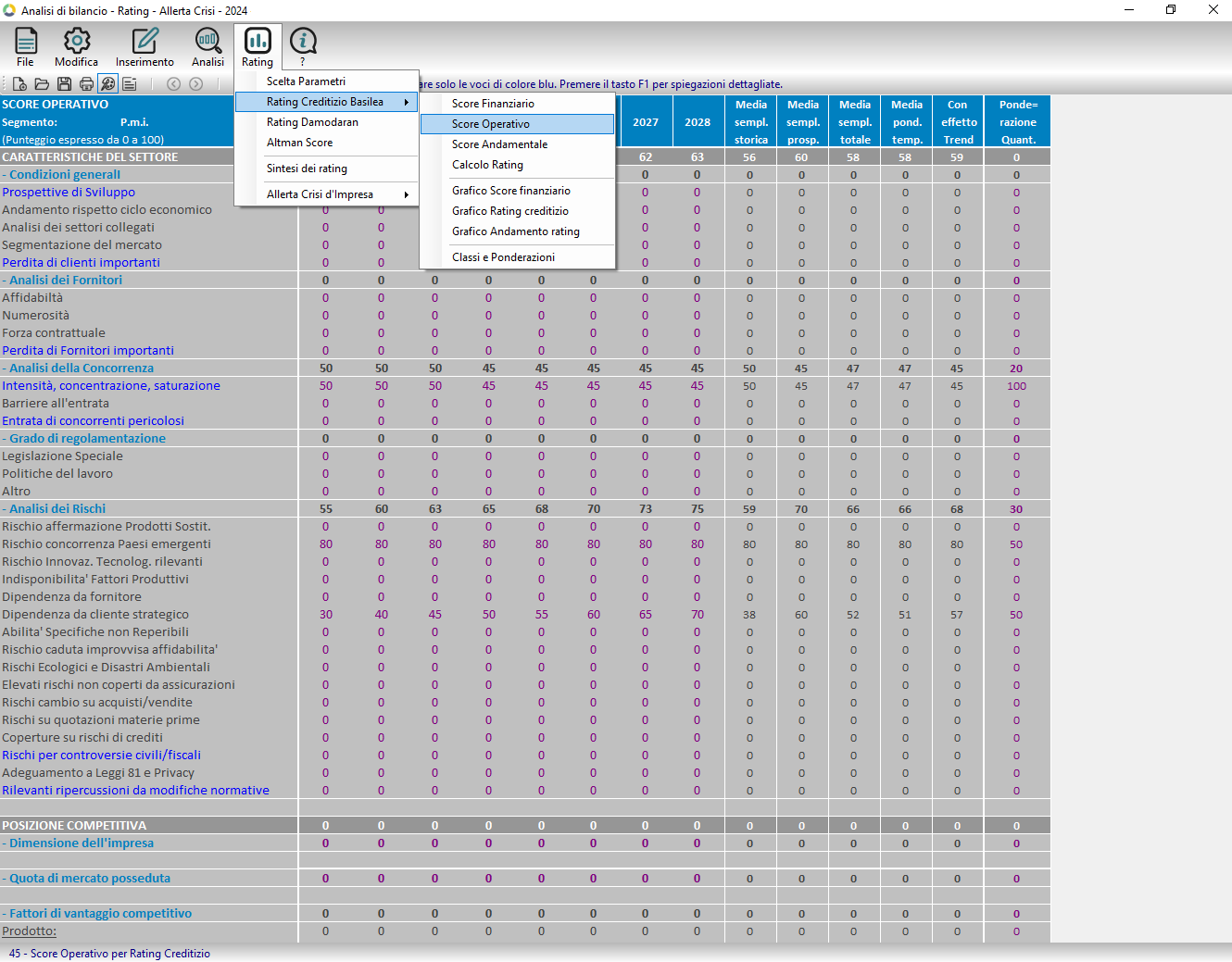Open the Modifica gear menu
This screenshot has height=962, width=1232.
coord(76,47)
